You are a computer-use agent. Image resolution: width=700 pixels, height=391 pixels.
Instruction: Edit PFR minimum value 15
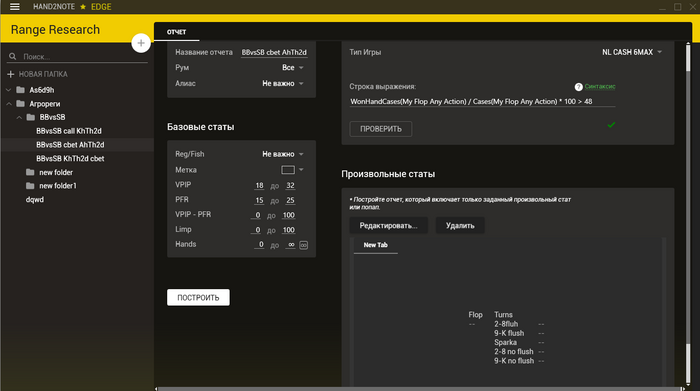pyautogui.click(x=259, y=200)
